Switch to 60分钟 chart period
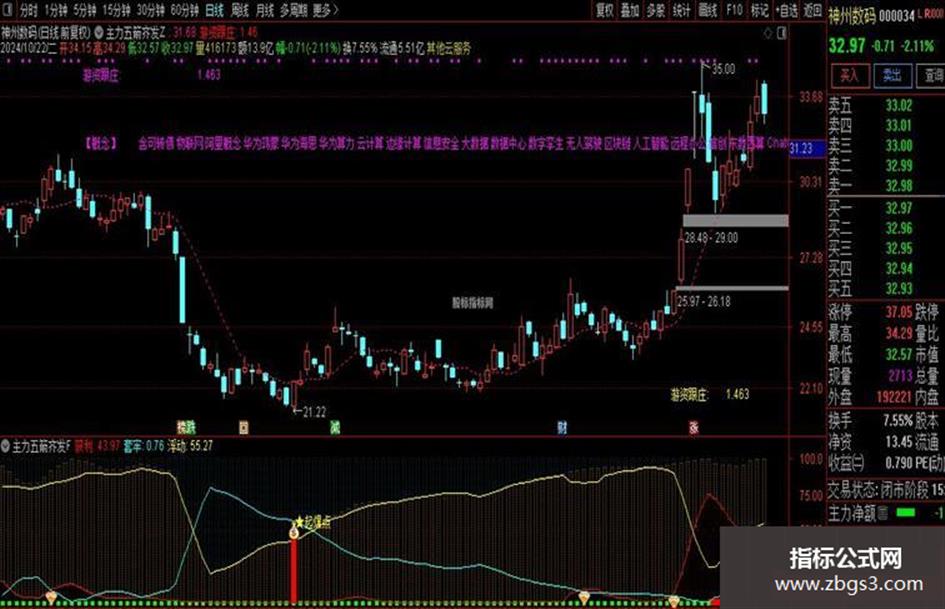945x609 pixels. click(x=184, y=10)
